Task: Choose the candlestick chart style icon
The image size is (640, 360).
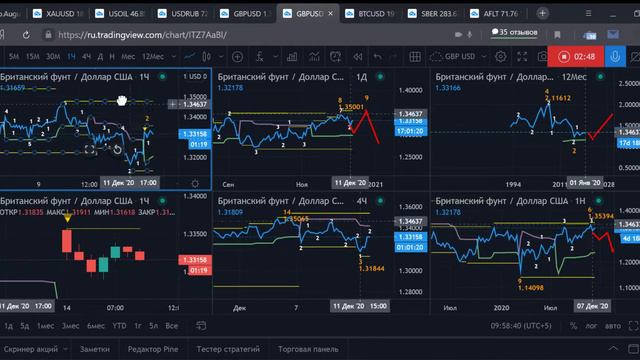Action: click(x=207, y=56)
